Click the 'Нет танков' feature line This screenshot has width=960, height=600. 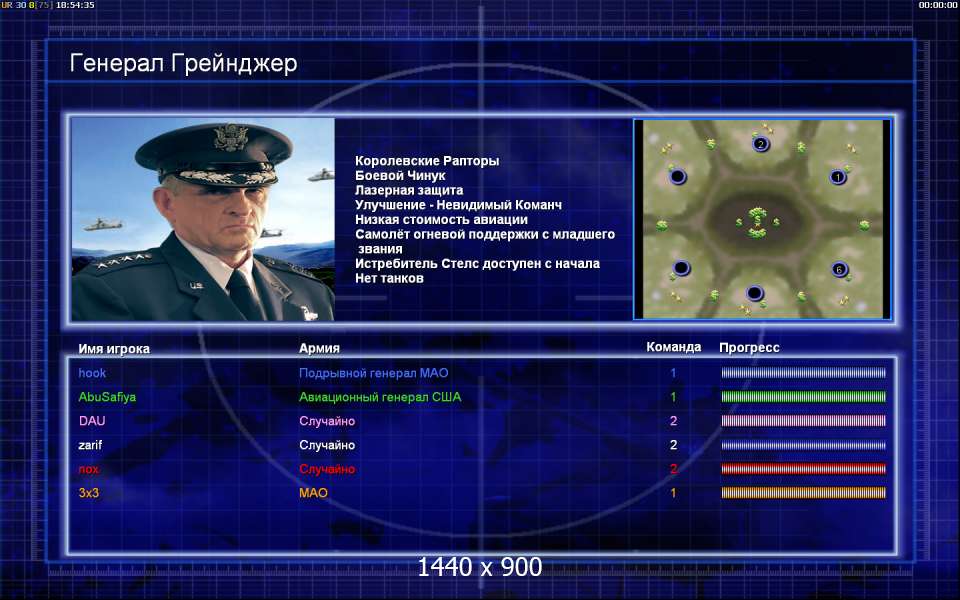pos(389,279)
